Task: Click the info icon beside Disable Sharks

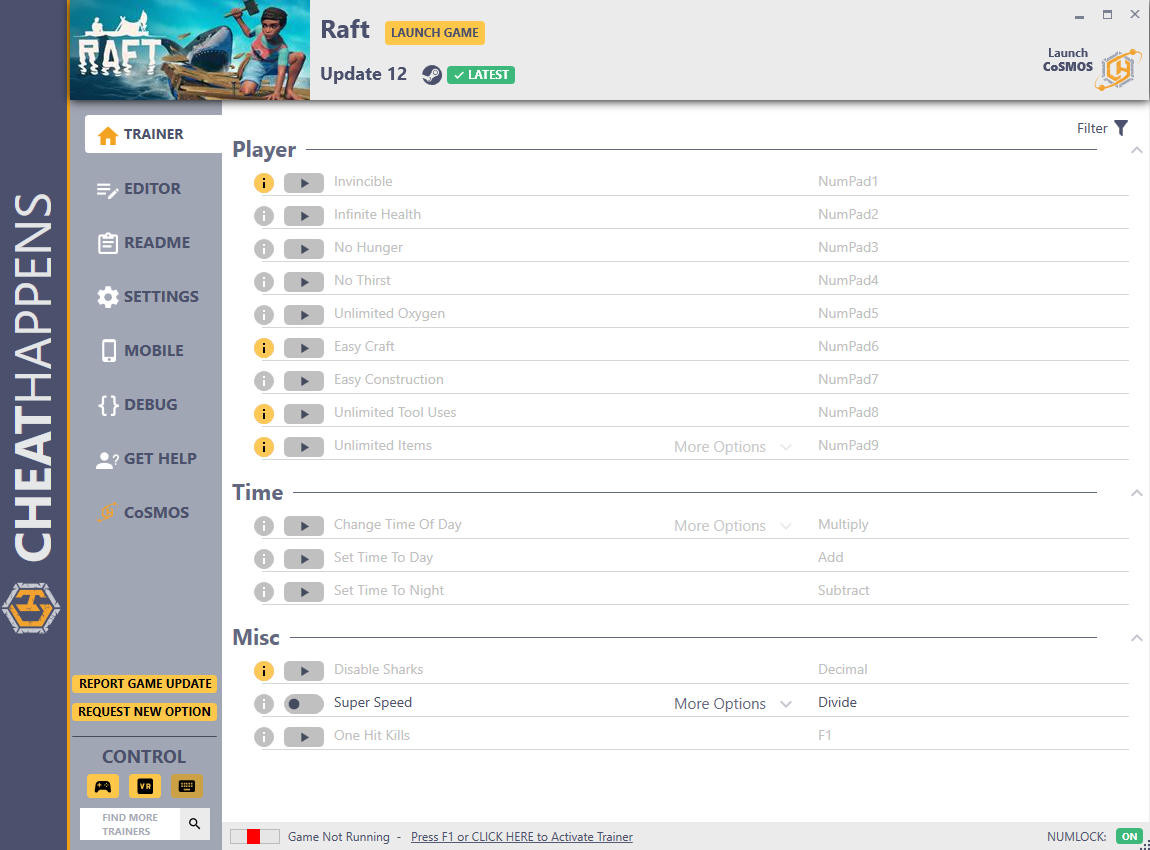Action: [x=264, y=671]
